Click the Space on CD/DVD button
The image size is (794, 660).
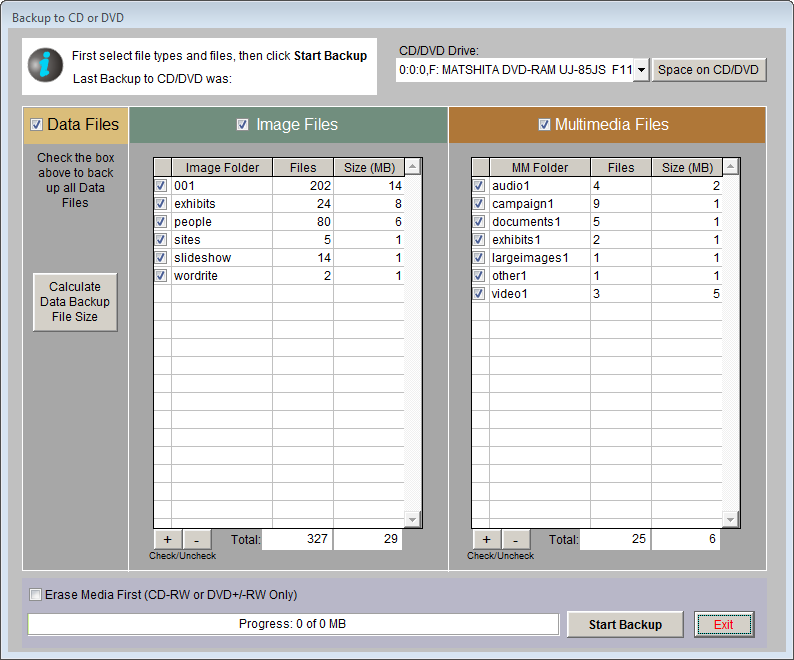click(x=710, y=70)
